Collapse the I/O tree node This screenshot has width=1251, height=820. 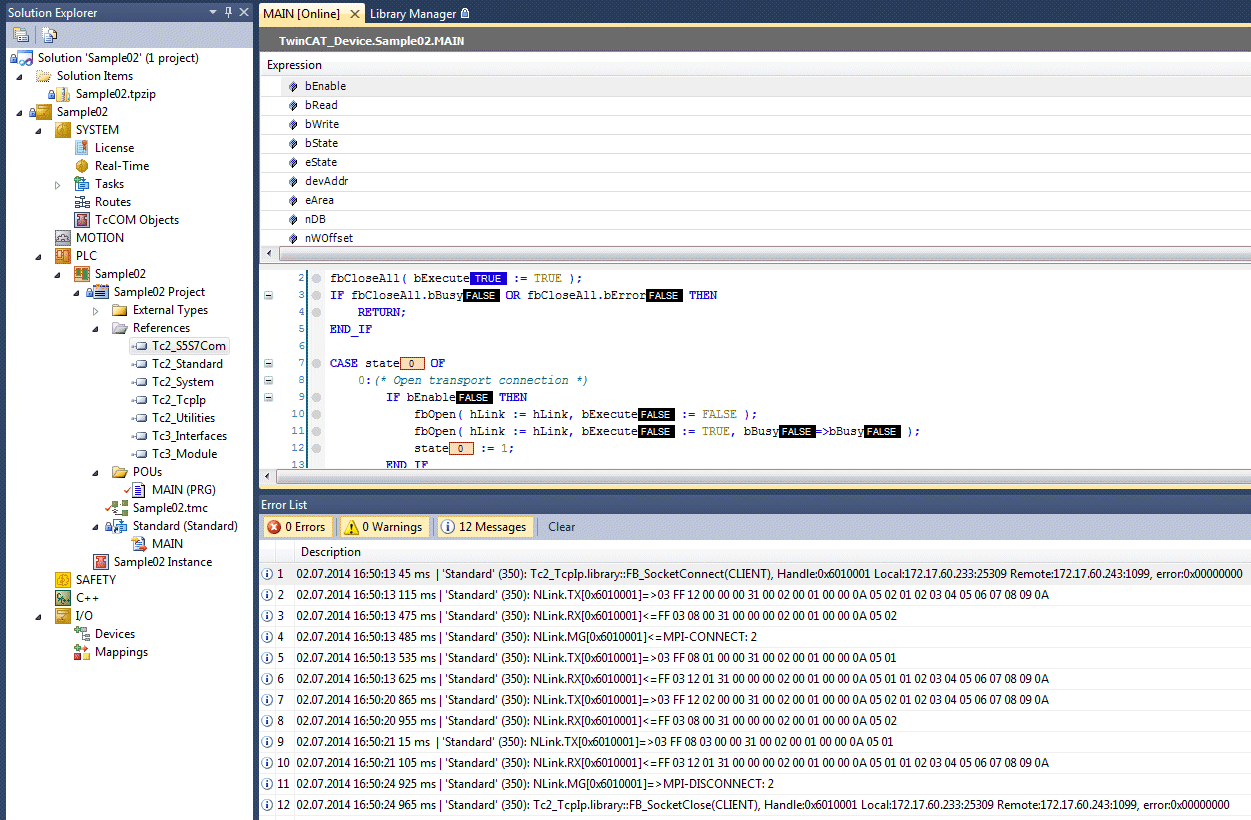click(38, 616)
